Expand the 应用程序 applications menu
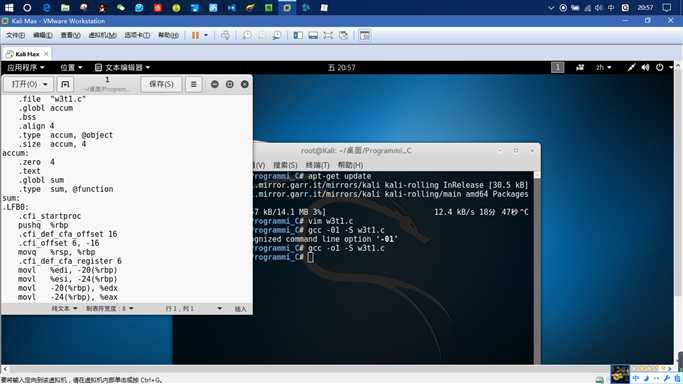683x384 pixels. pos(26,67)
